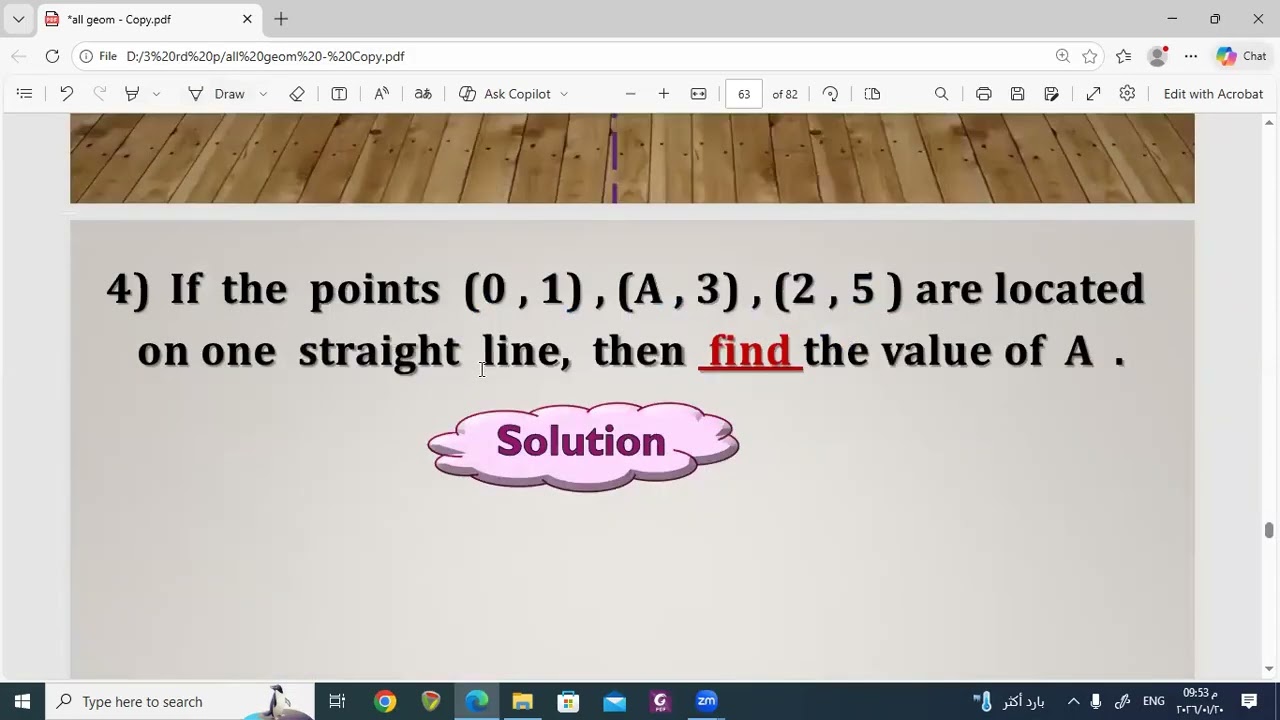
Task: Start Read aloud
Action: pyautogui.click(x=381, y=94)
